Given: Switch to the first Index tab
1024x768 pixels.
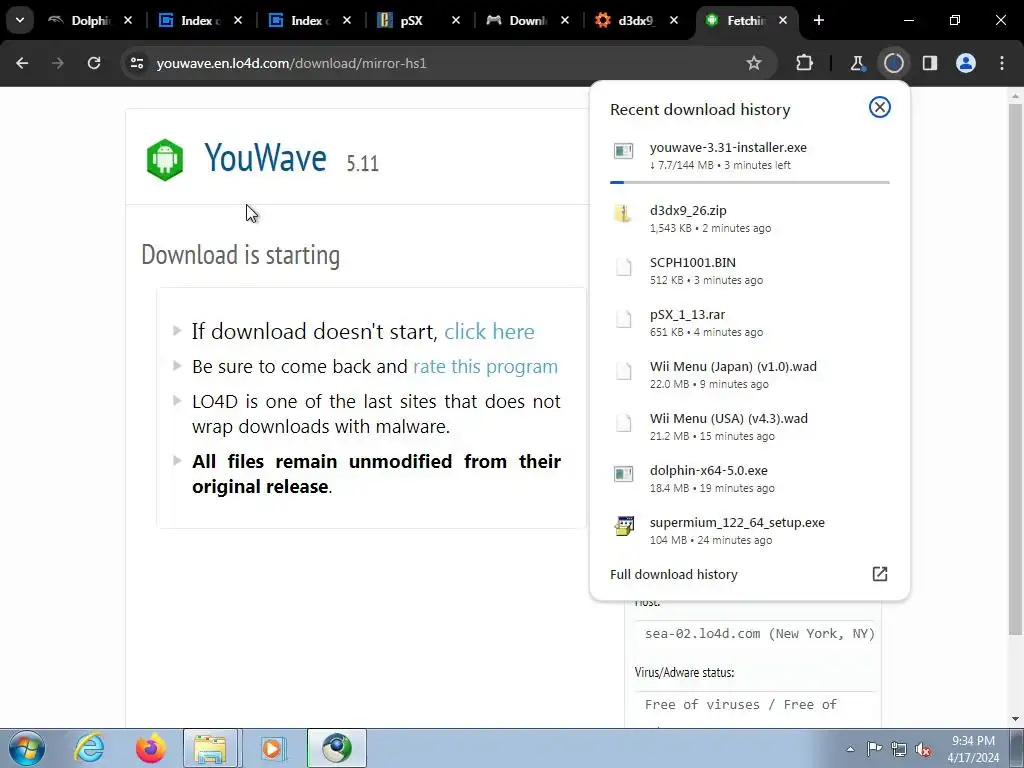Looking at the screenshot, I should pyautogui.click(x=200, y=20).
